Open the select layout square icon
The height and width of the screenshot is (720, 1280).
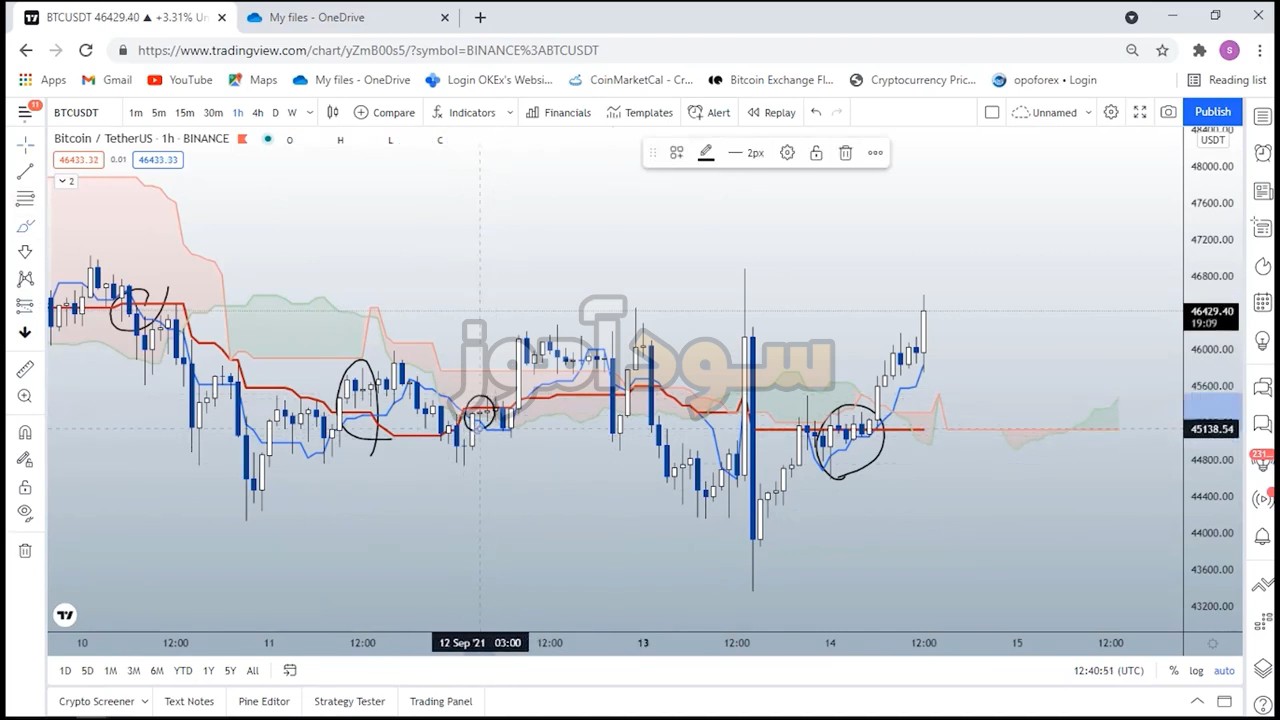(x=992, y=112)
